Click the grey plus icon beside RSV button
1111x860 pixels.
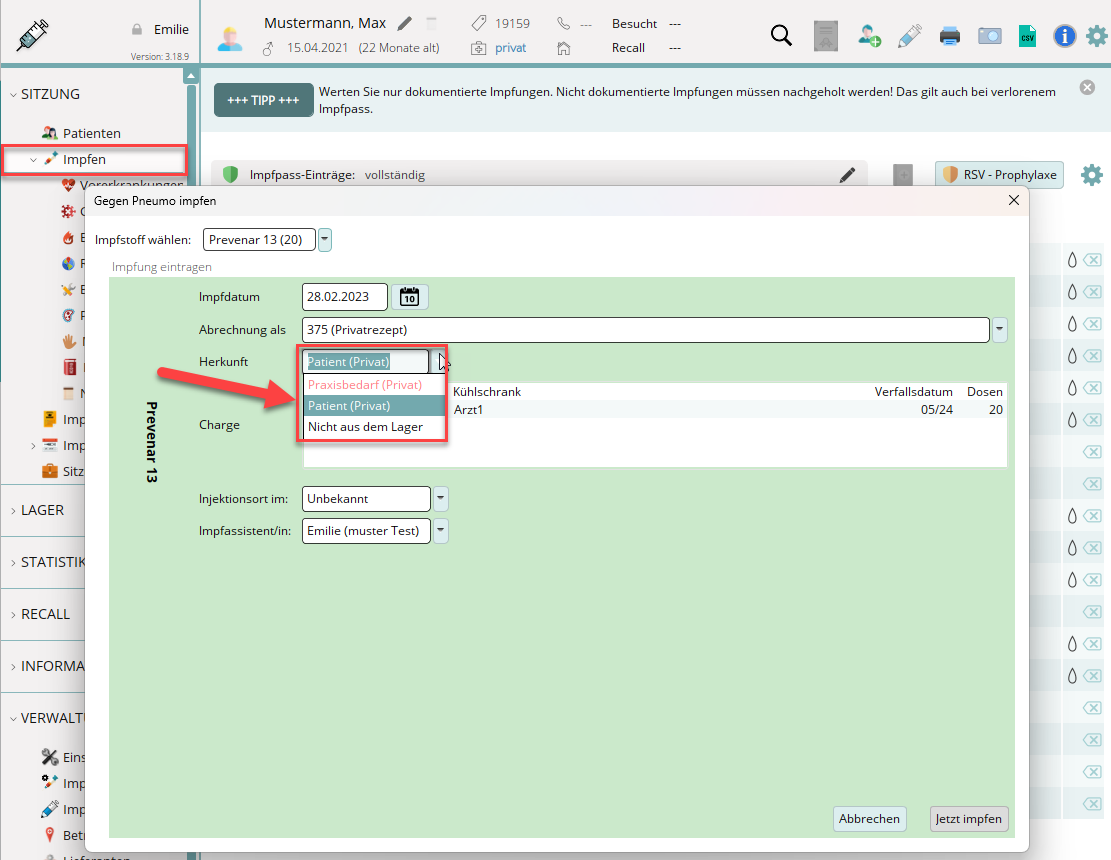click(903, 175)
